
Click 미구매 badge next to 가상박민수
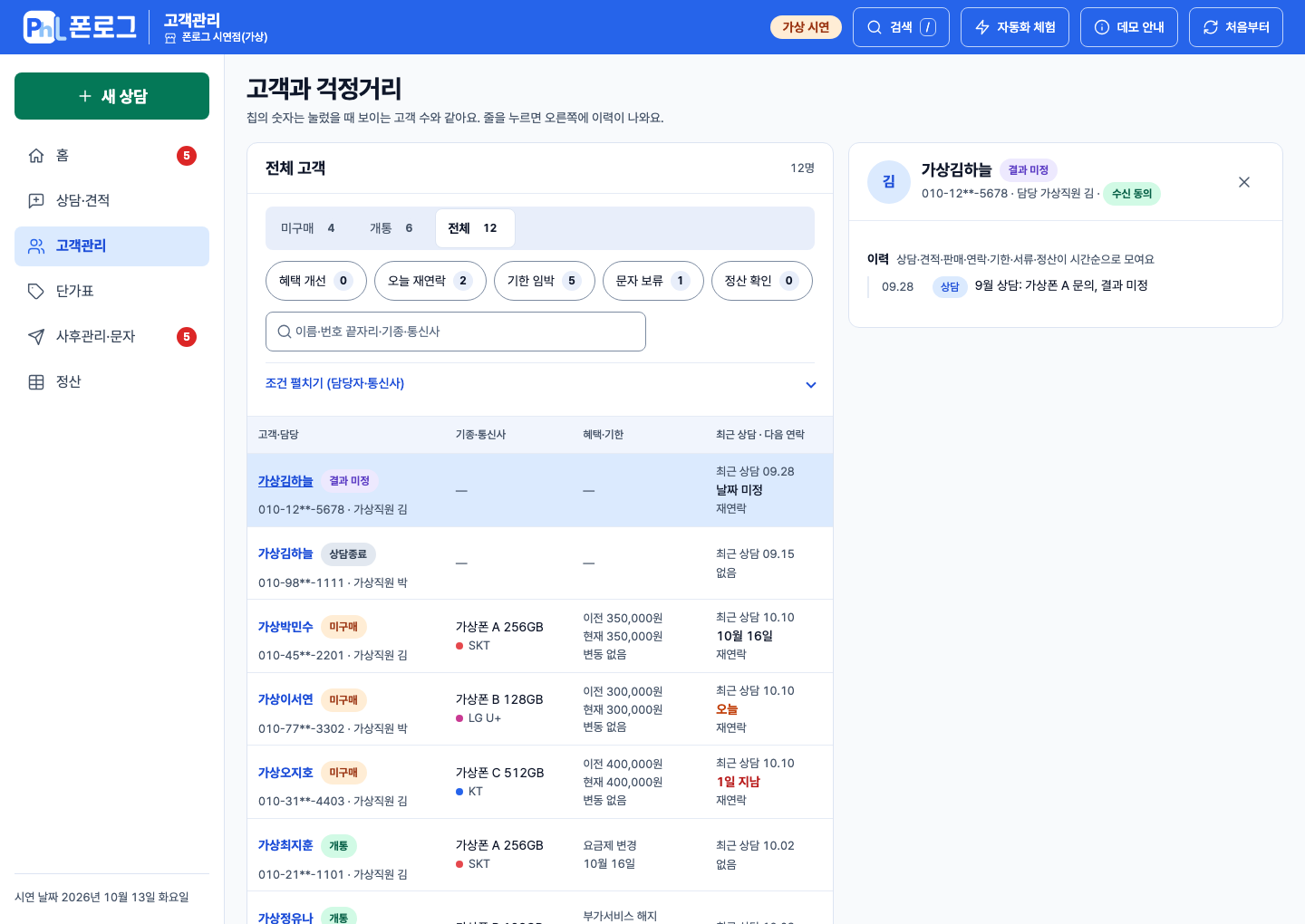coord(343,627)
